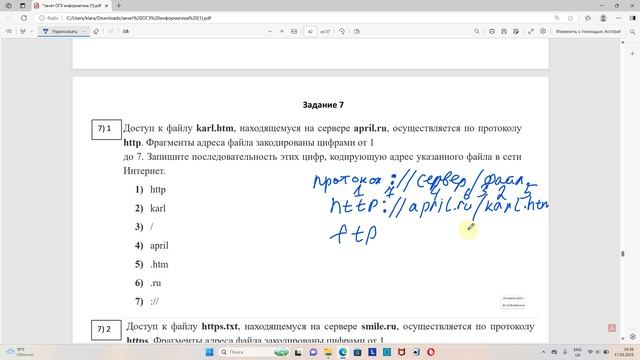Add this page to favorites
The image size is (640, 360).
(570, 18)
